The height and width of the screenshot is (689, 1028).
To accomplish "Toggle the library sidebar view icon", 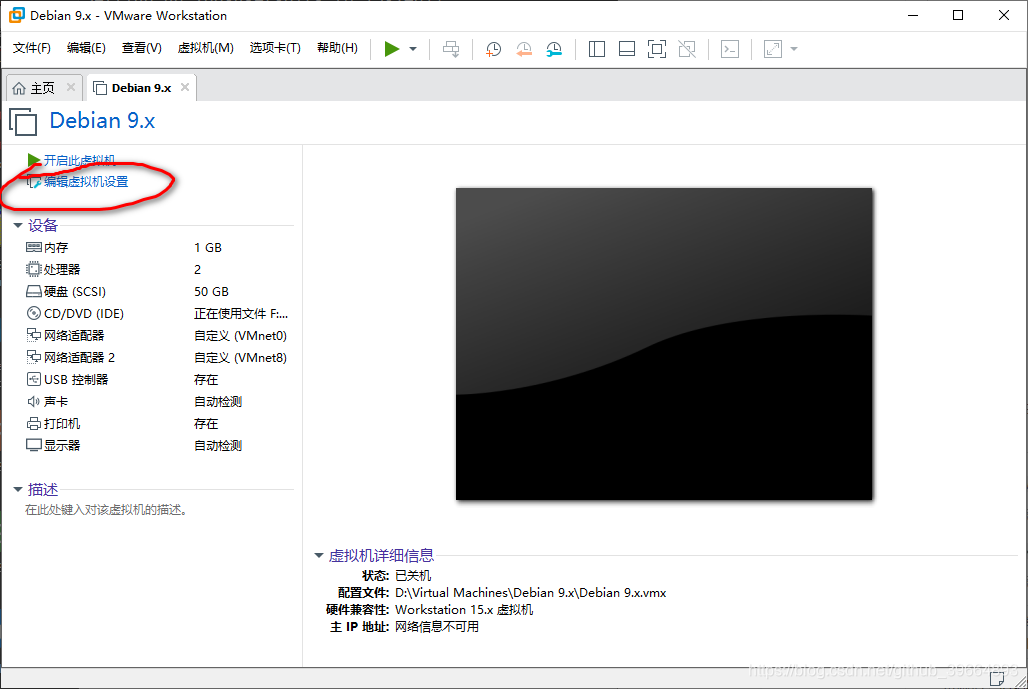I will [x=597, y=49].
